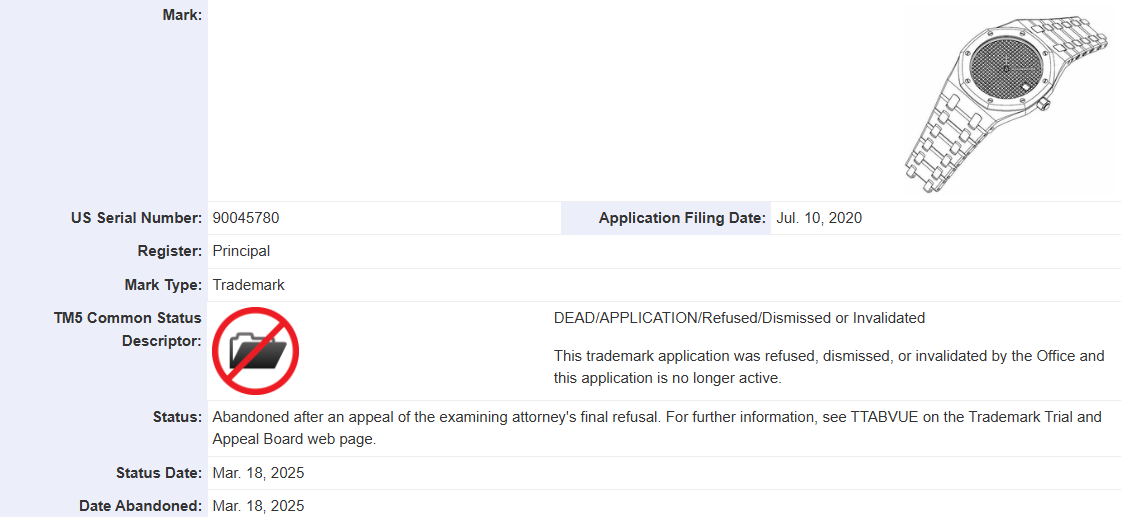Screen dimensions: 1121x517
Task: Select the Status Date value Mar. 18, 2025
Action: (258, 473)
